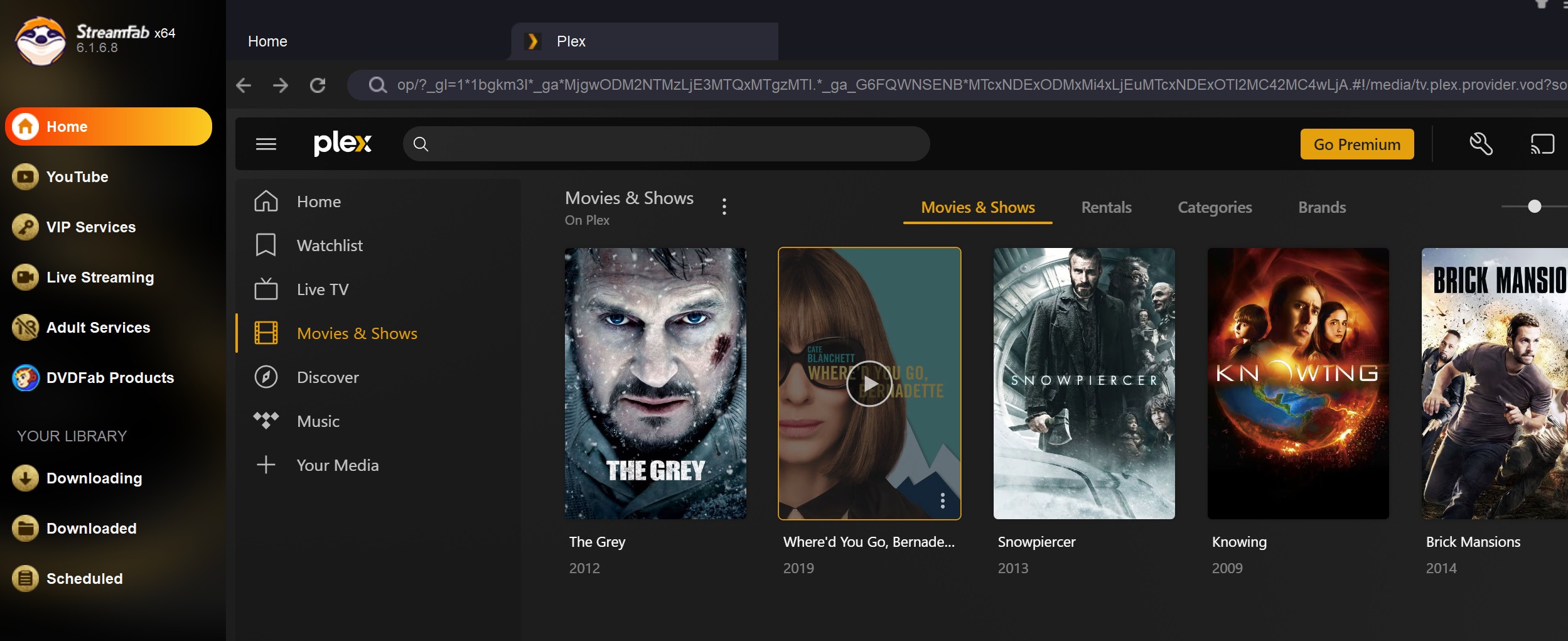Open Adult Services in the sidebar
Screen dimensions: 1568x641
coord(97,327)
